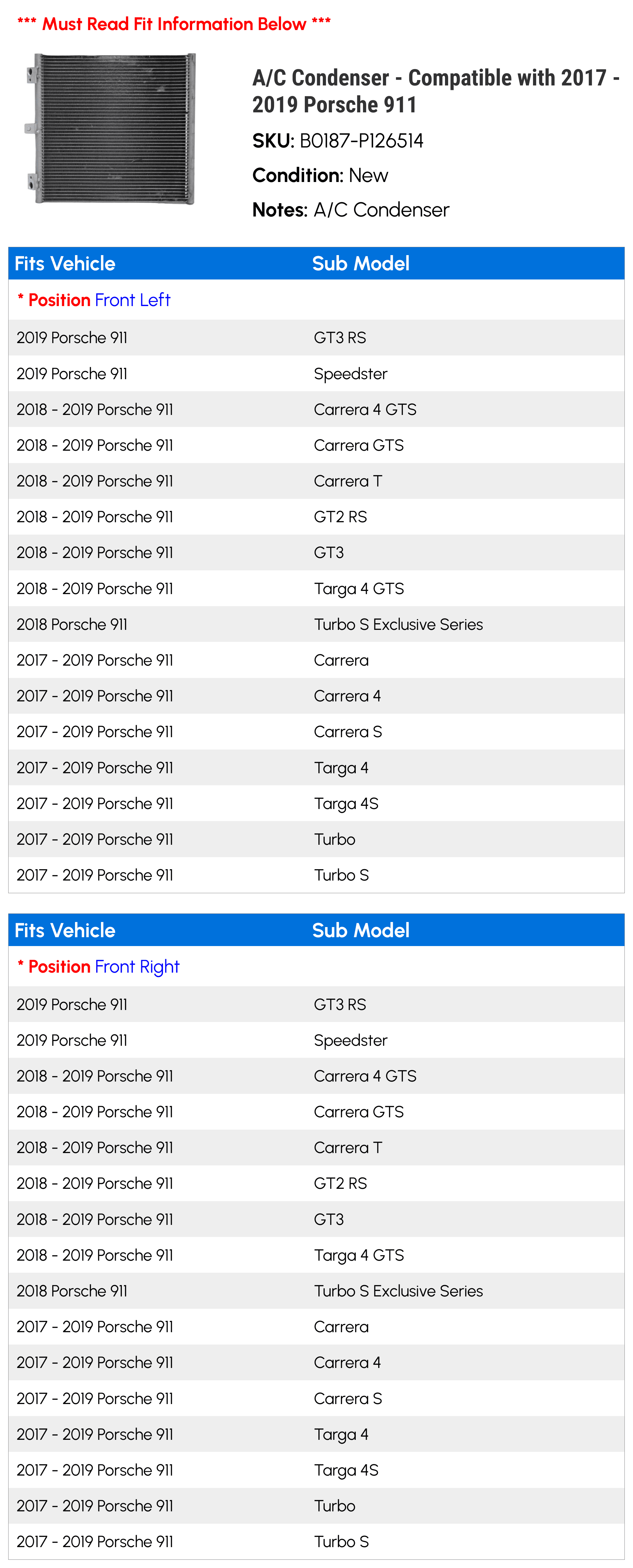Click Turbo S Exclusive Series in Front Left table

click(398, 624)
